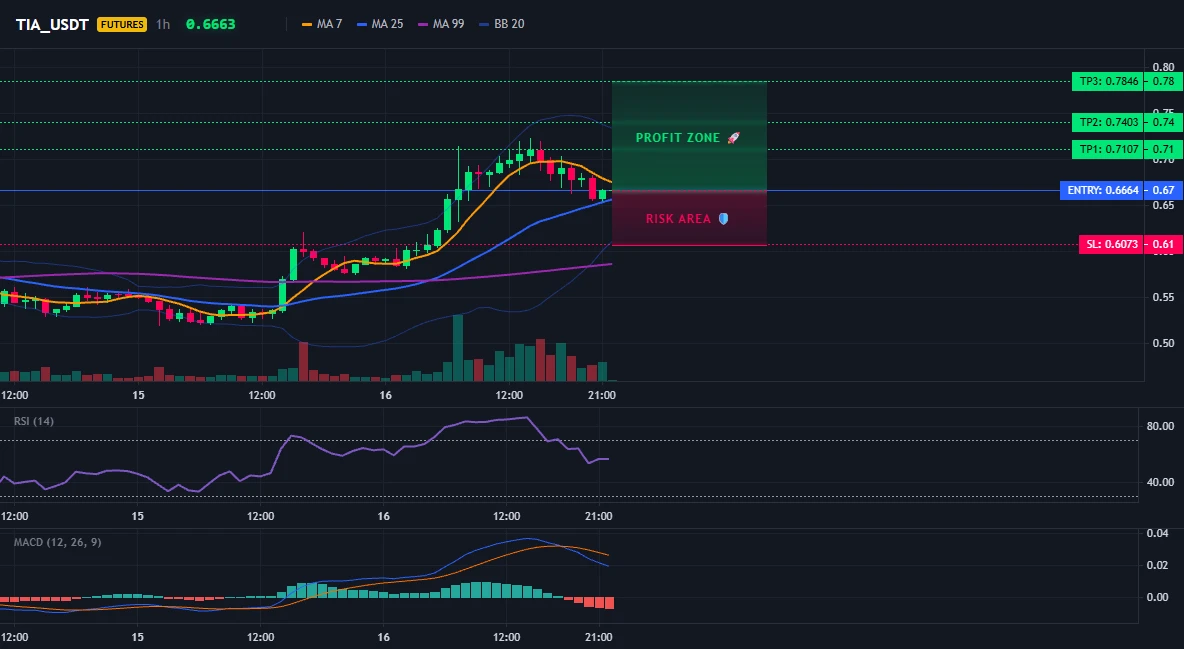The height and width of the screenshot is (649, 1184).
Task: Click the rocket icon beside PROFIT ZONE
Action: coord(733,138)
